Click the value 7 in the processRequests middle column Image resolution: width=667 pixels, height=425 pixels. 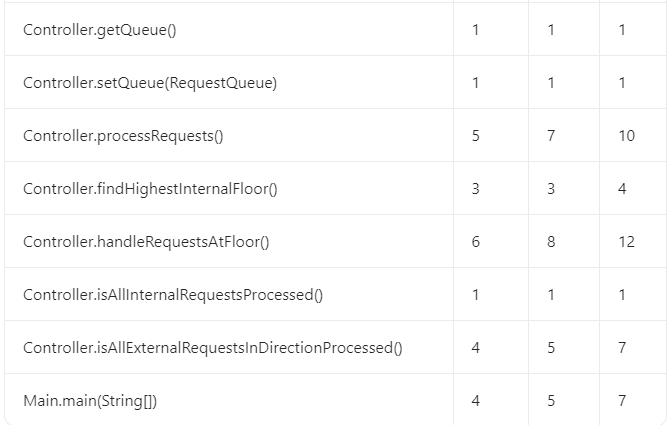point(551,136)
